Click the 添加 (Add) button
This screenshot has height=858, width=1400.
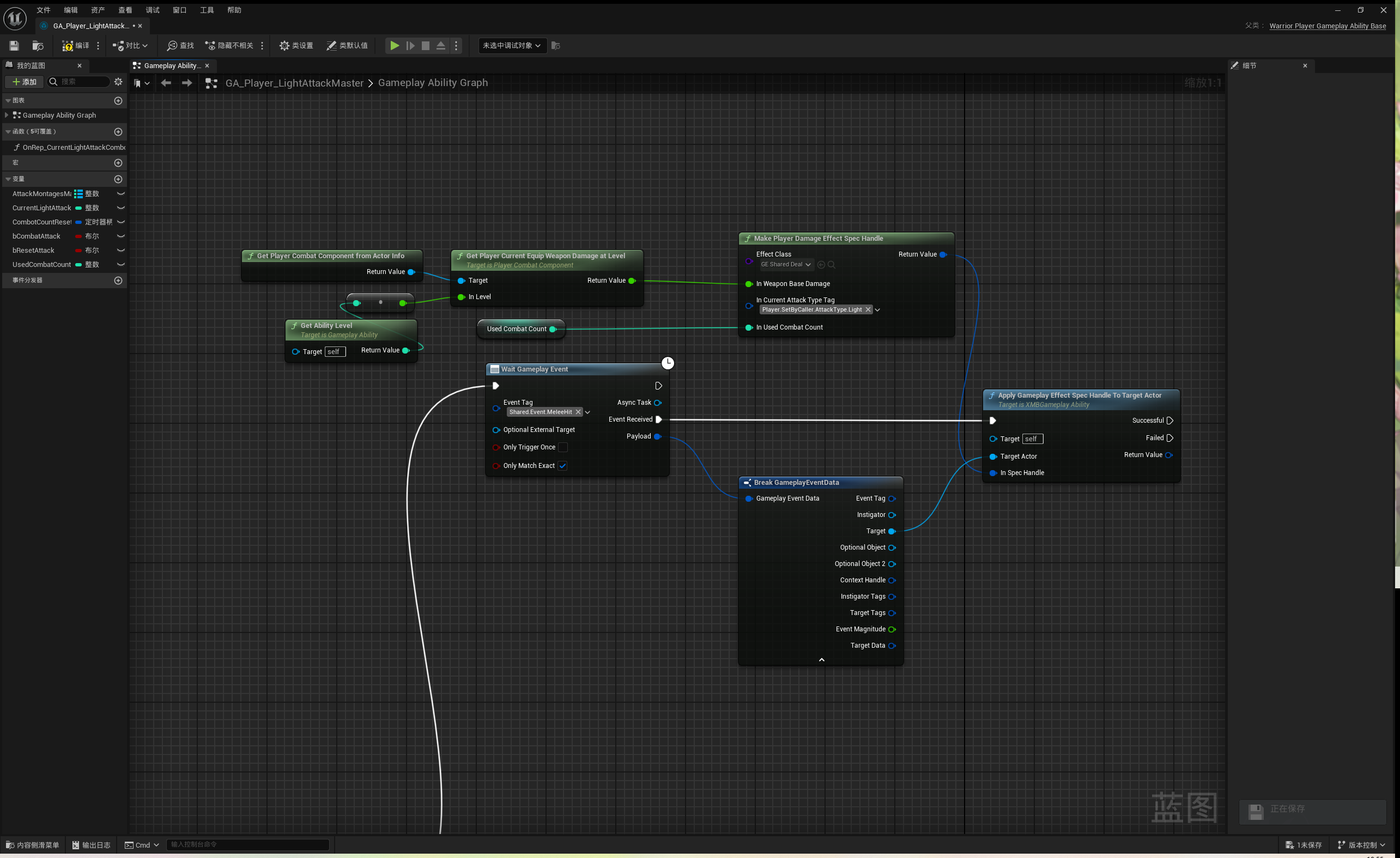(x=25, y=82)
